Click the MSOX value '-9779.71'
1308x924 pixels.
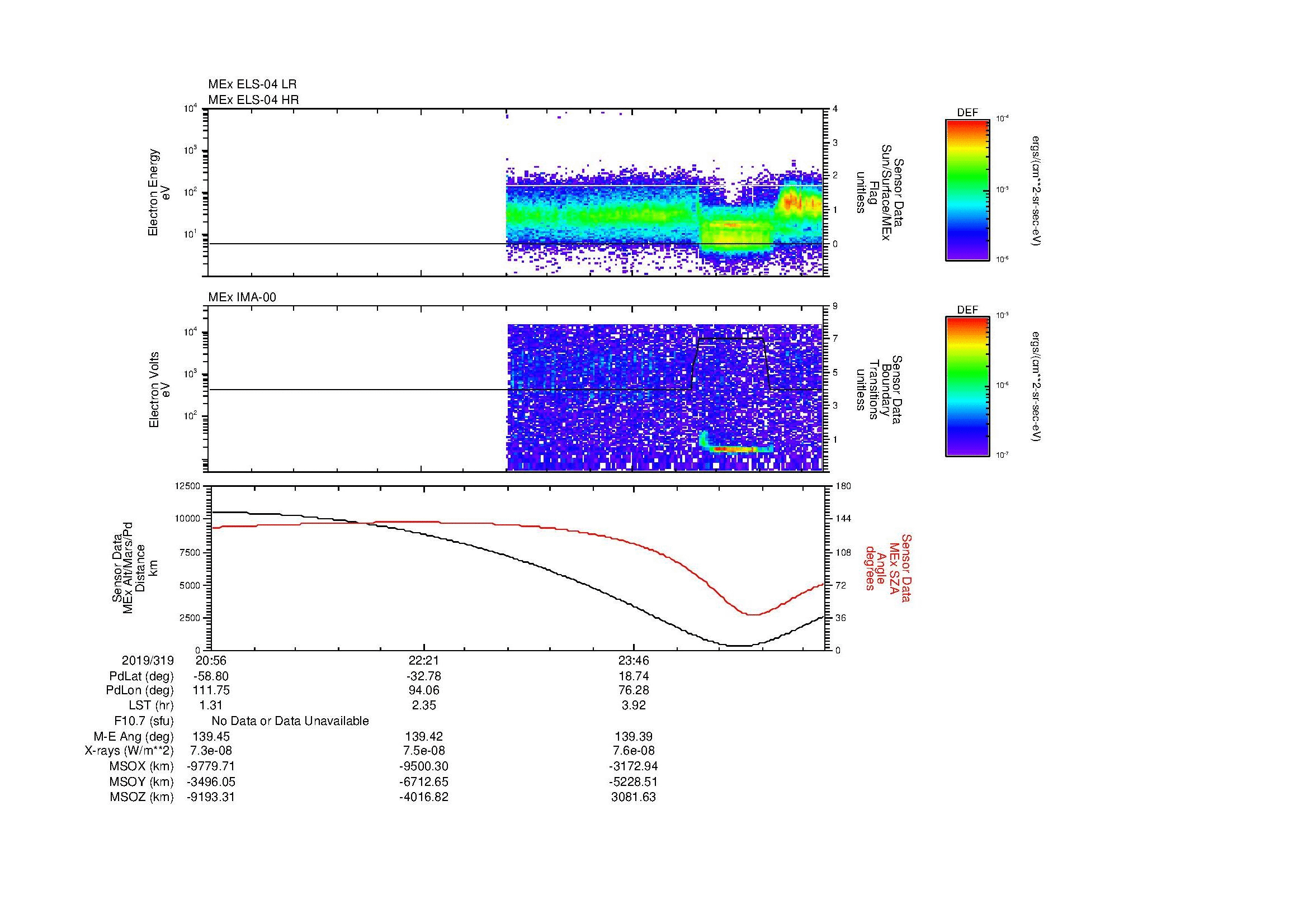point(211,766)
